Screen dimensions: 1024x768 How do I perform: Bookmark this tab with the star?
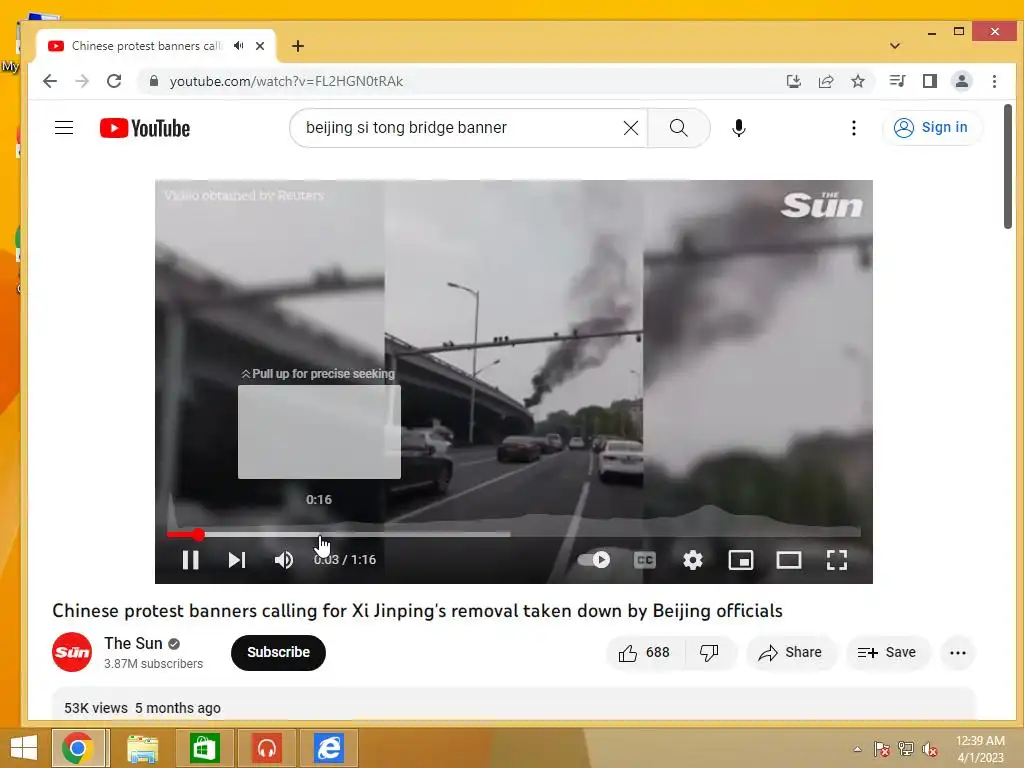pos(857,81)
